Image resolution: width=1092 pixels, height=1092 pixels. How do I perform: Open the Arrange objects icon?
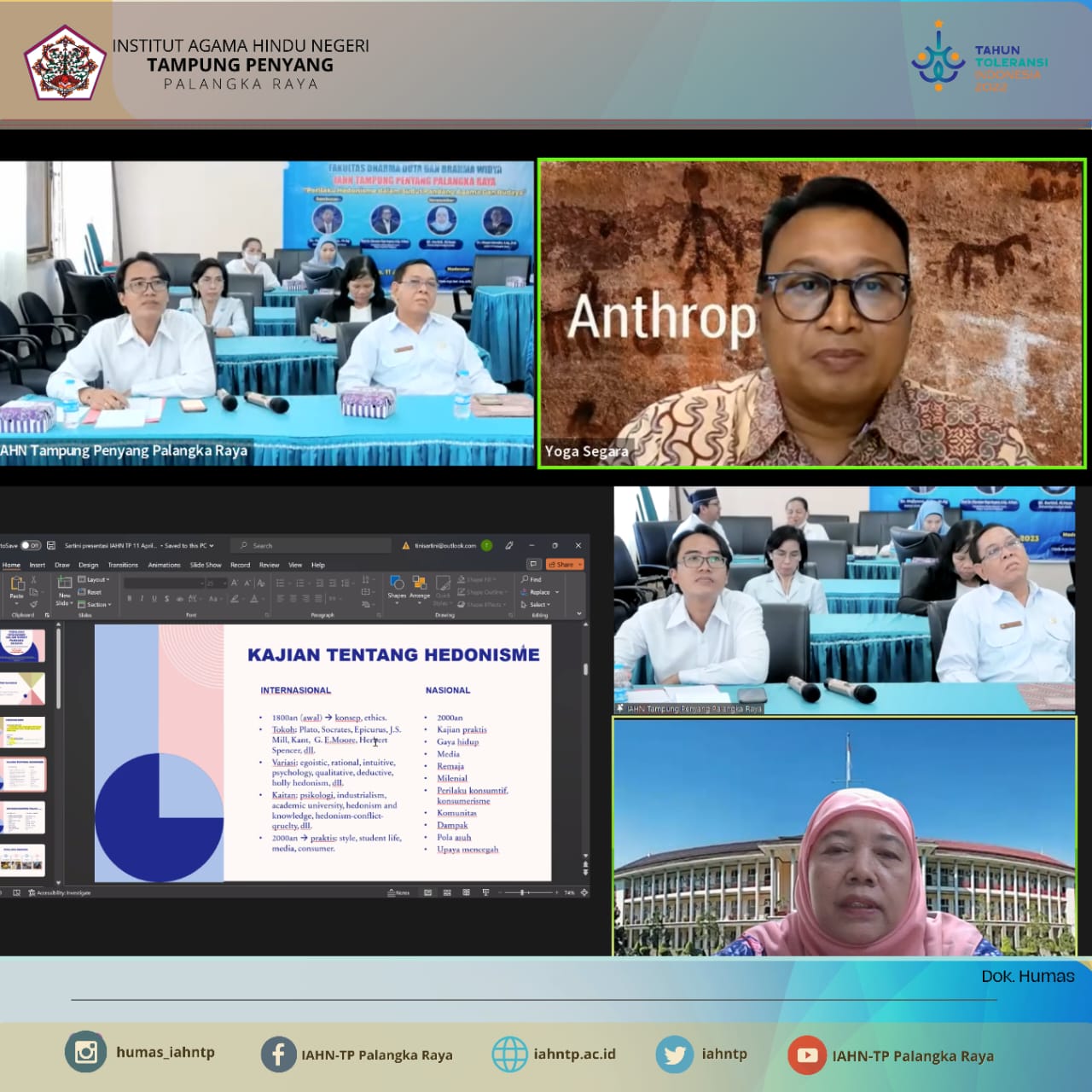(419, 584)
